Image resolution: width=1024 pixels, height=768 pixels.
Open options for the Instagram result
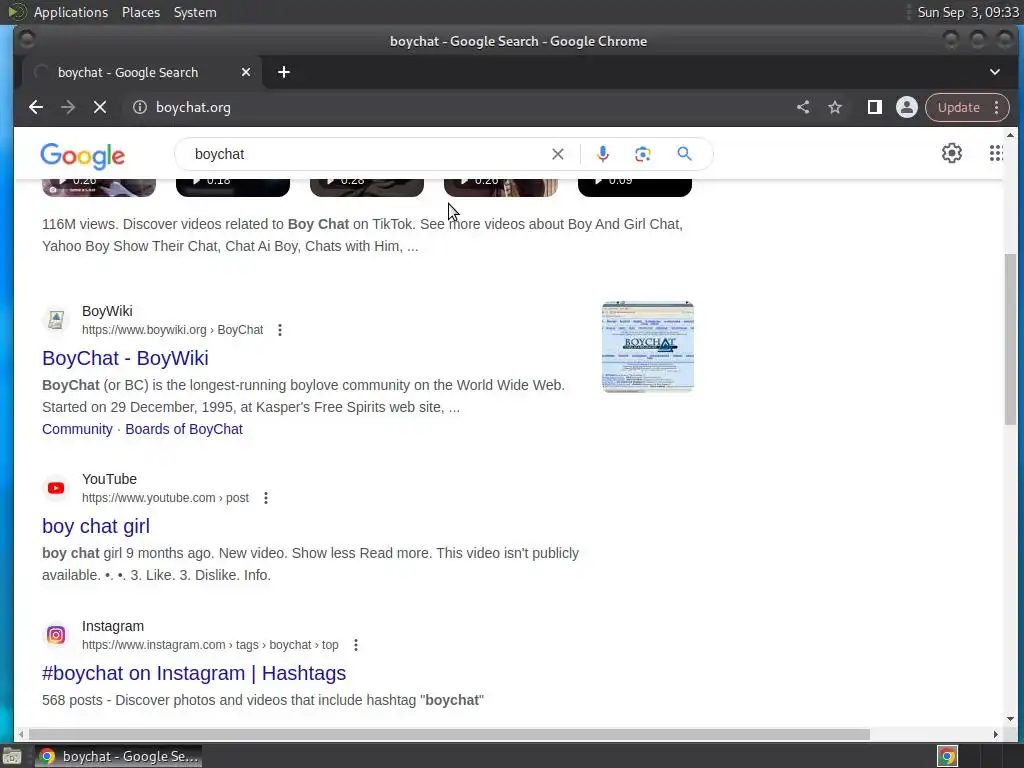point(356,645)
